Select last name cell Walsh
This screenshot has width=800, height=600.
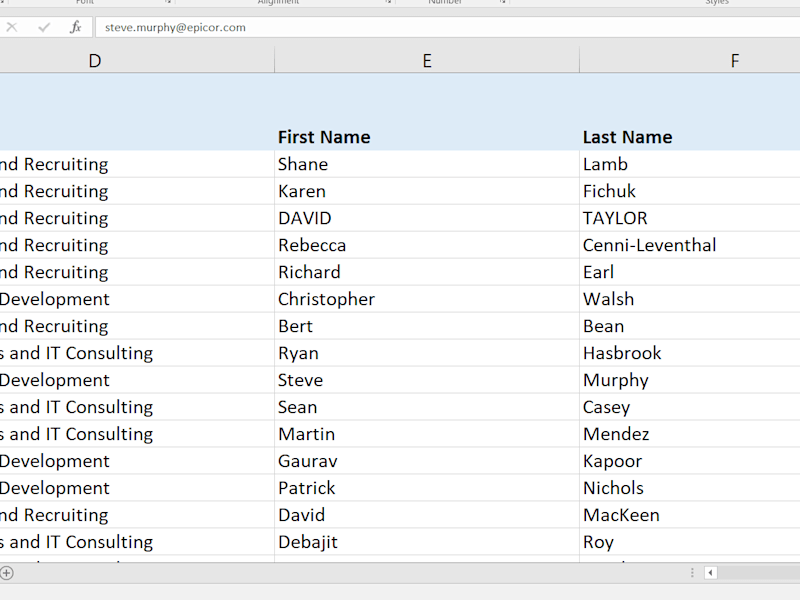(x=690, y=299)
